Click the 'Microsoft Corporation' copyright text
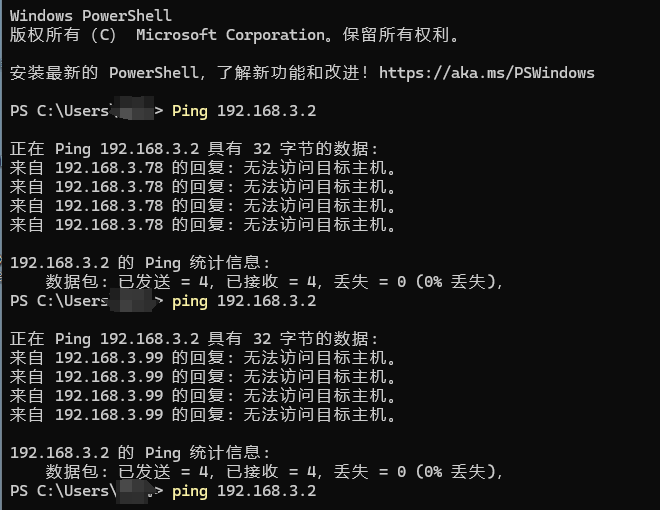660x510 pixels. [x=231, y=35]
